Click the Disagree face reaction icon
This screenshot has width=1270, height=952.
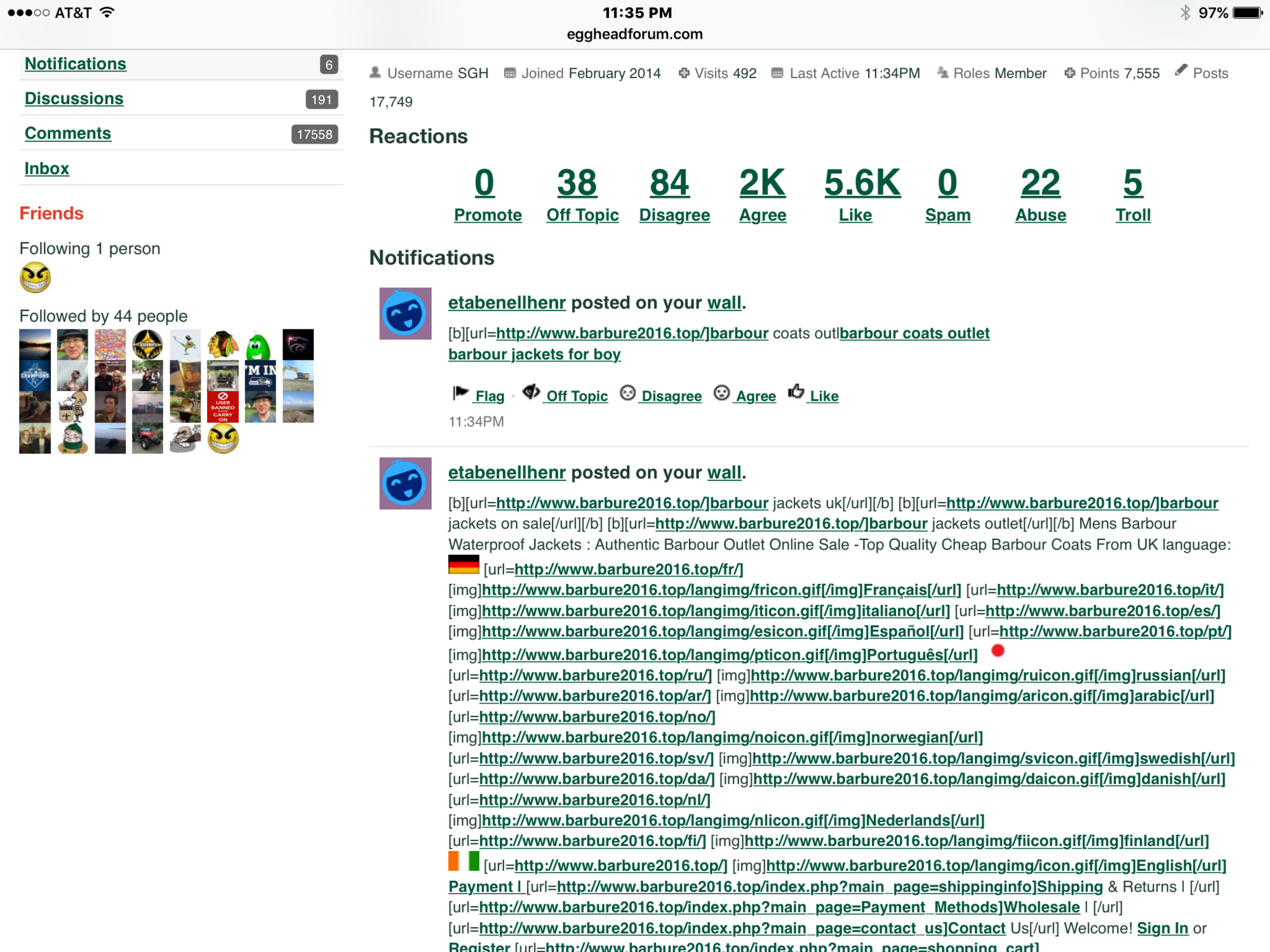click(627, 393)
